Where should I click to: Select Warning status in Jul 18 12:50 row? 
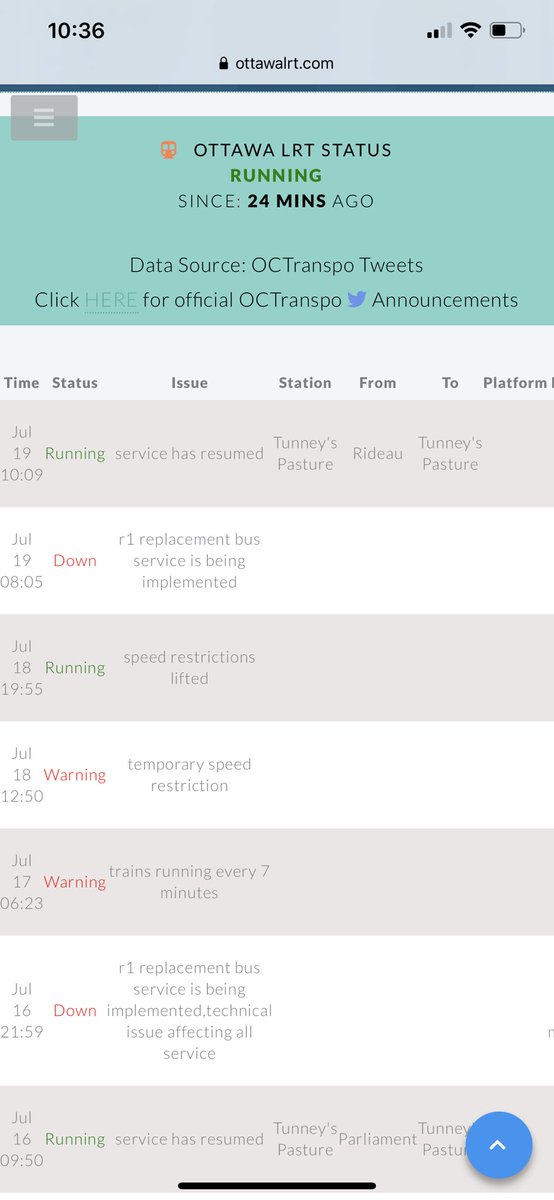75,774
